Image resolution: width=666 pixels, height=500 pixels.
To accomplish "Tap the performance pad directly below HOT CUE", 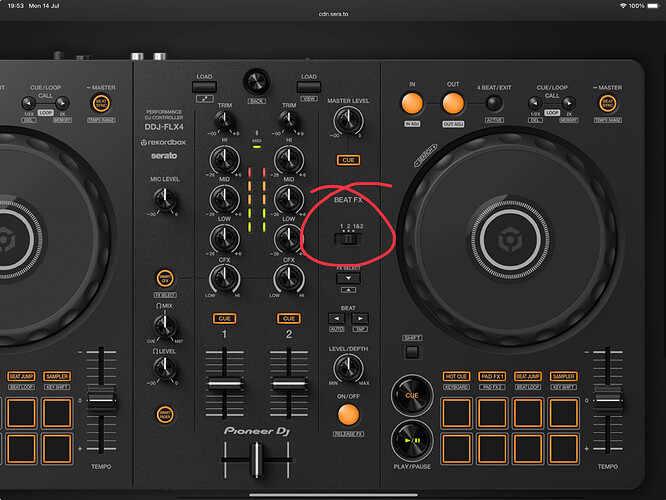I will click(457, 413).
